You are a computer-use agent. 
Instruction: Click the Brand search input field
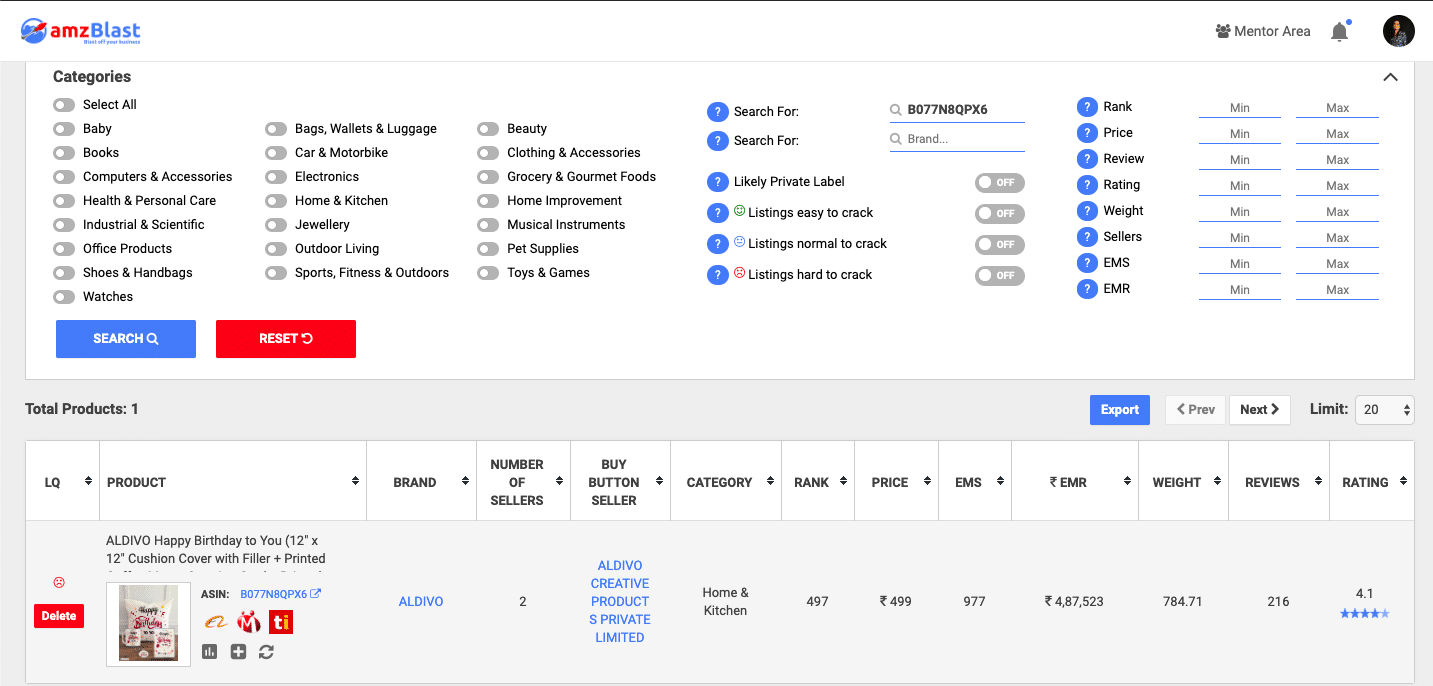(957, 139)
